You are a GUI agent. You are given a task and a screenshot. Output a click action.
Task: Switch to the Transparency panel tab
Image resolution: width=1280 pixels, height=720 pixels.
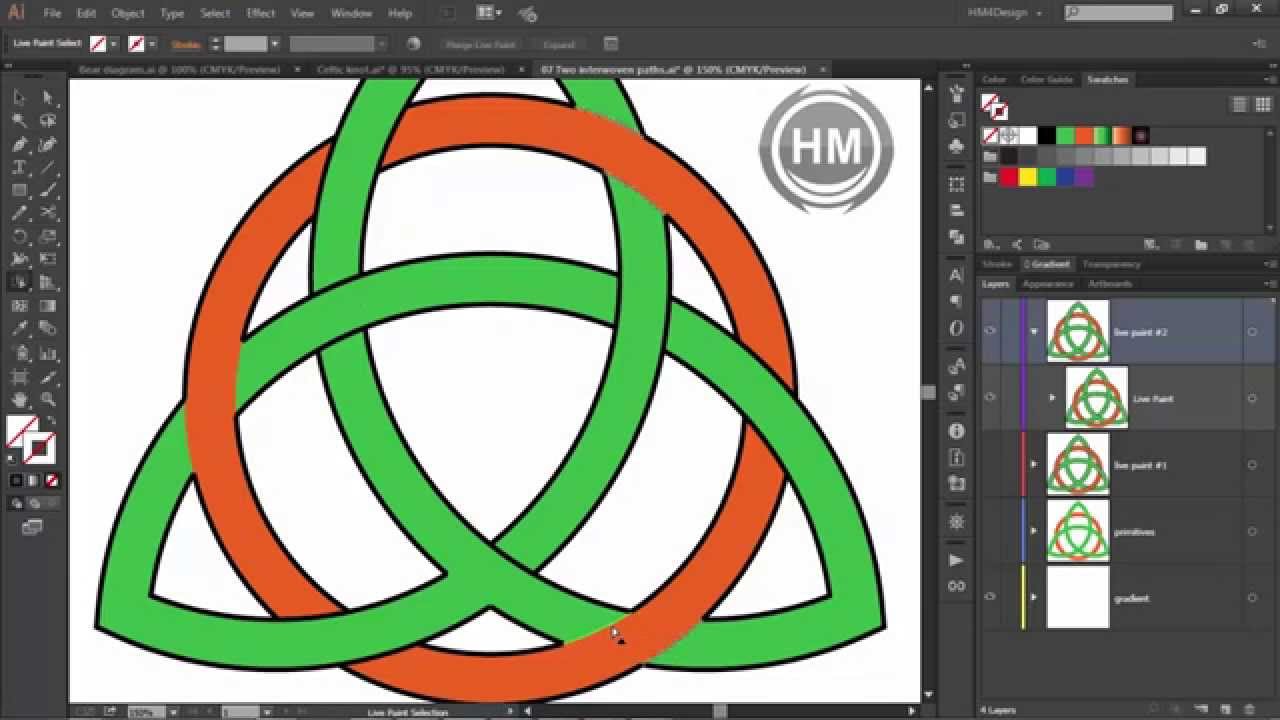pyautogui.click(x=1111, y=264)
